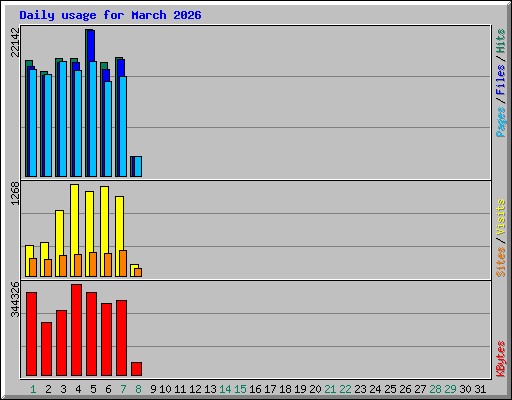The image size is (512, 400).
Task: Click the day 1 red KBytes bar
Action: point(31,334)
